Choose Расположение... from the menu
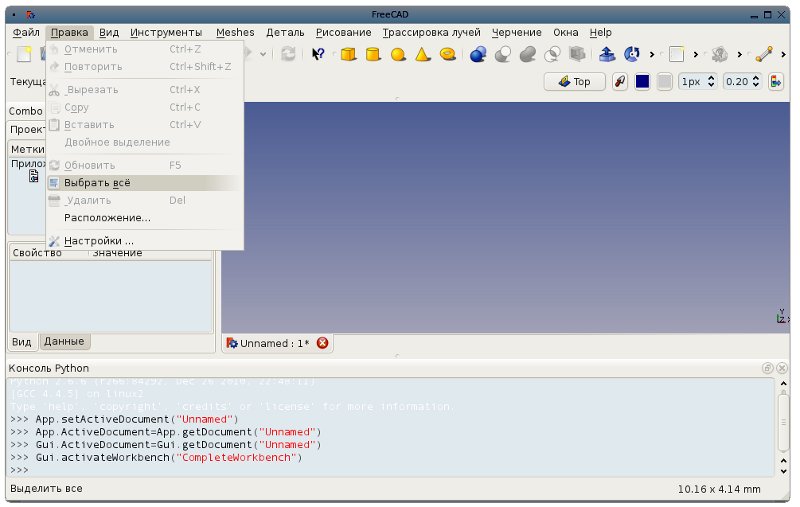The image size is (800, 507). (143, 218)
